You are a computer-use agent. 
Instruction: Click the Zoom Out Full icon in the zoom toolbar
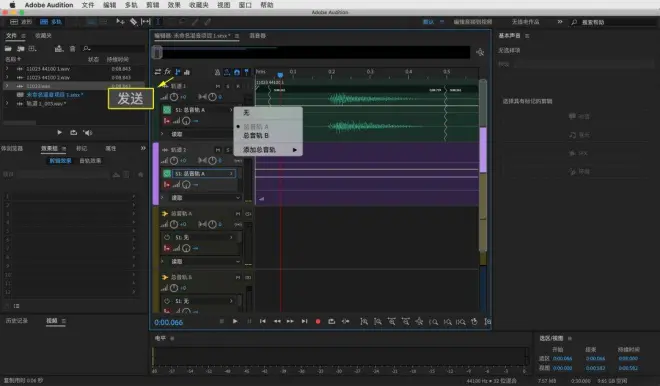[x=420, y=322]
